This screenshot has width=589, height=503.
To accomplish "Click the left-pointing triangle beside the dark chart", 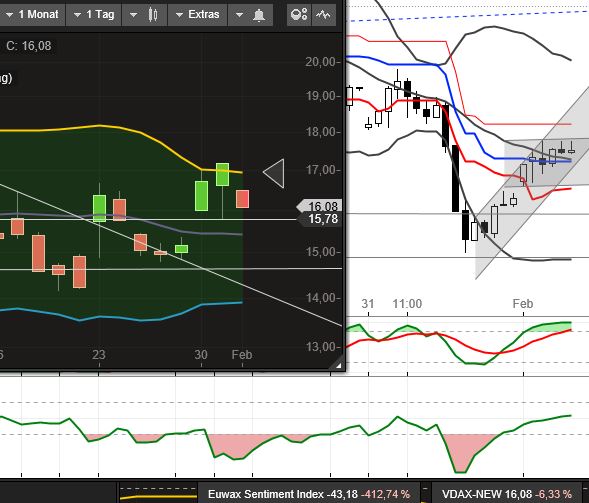I will (x=274, y=173).
